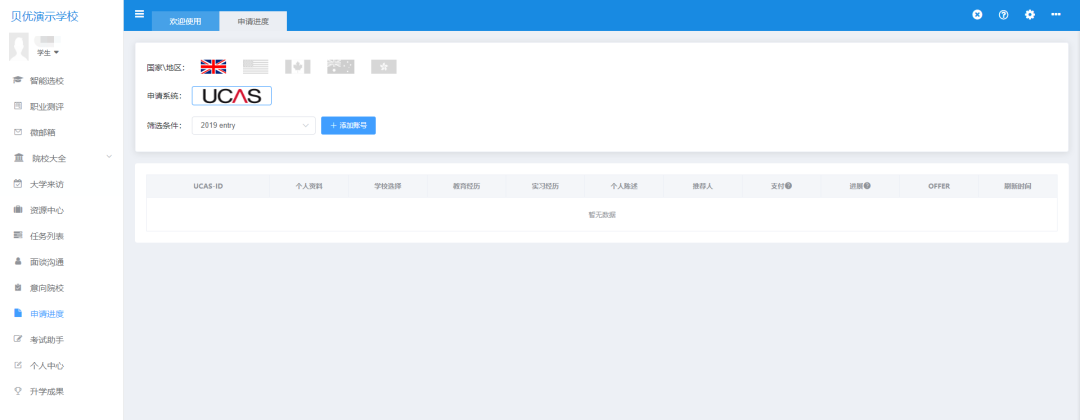Open the help question mark icon
This screenshot has height=420, width=1080.
pos(1003,15)
